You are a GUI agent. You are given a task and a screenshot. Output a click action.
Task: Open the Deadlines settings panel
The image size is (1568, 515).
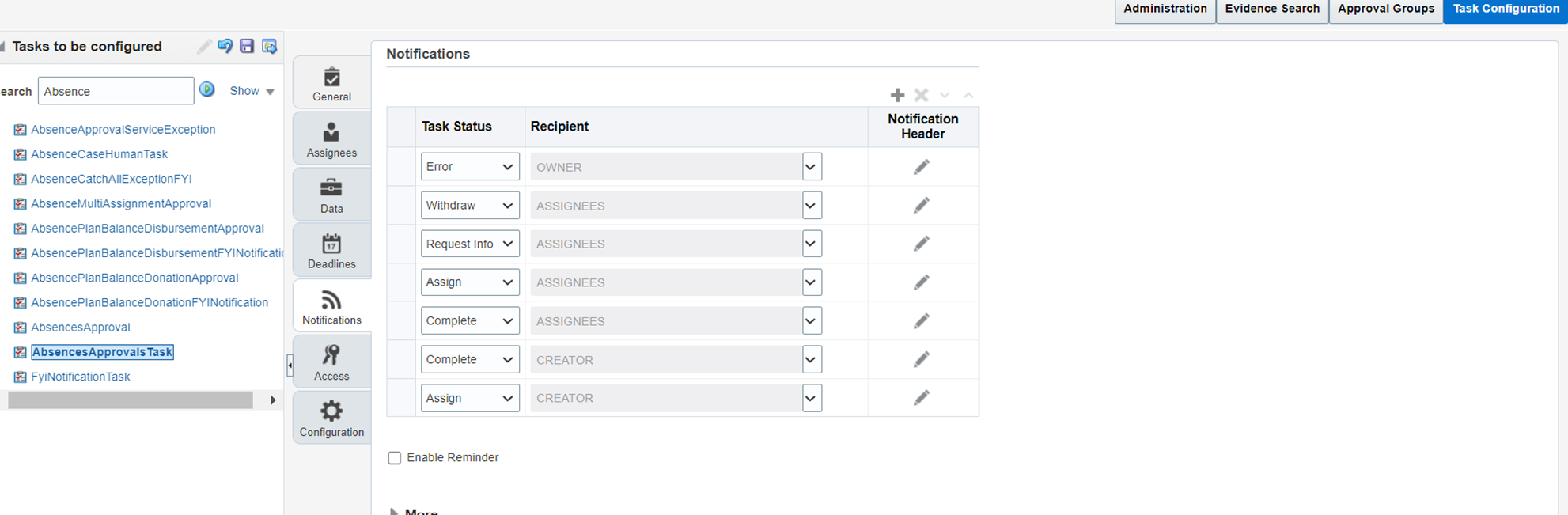pyautogui.click(x=331, y=249)
